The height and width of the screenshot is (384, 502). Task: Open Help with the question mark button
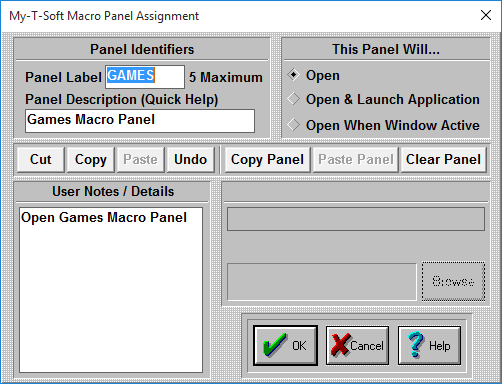[x=429, y=345]
